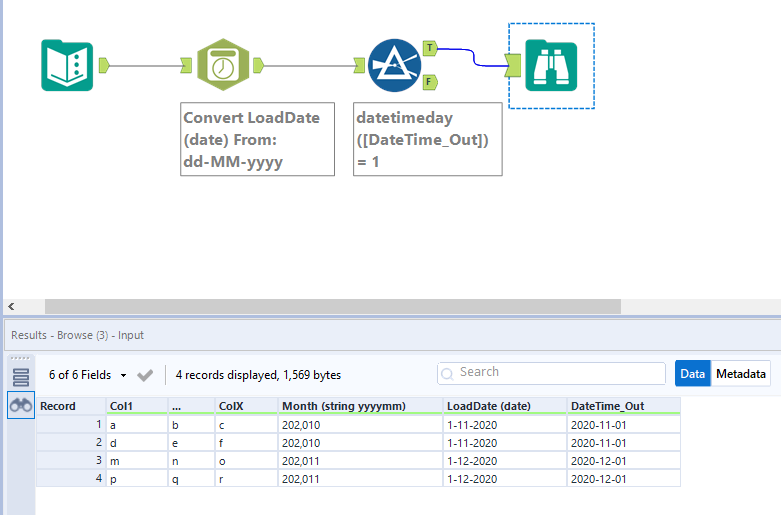Switch to the Data tab
The width and height of the screenshot is (781, 515).
coord(692,374)
